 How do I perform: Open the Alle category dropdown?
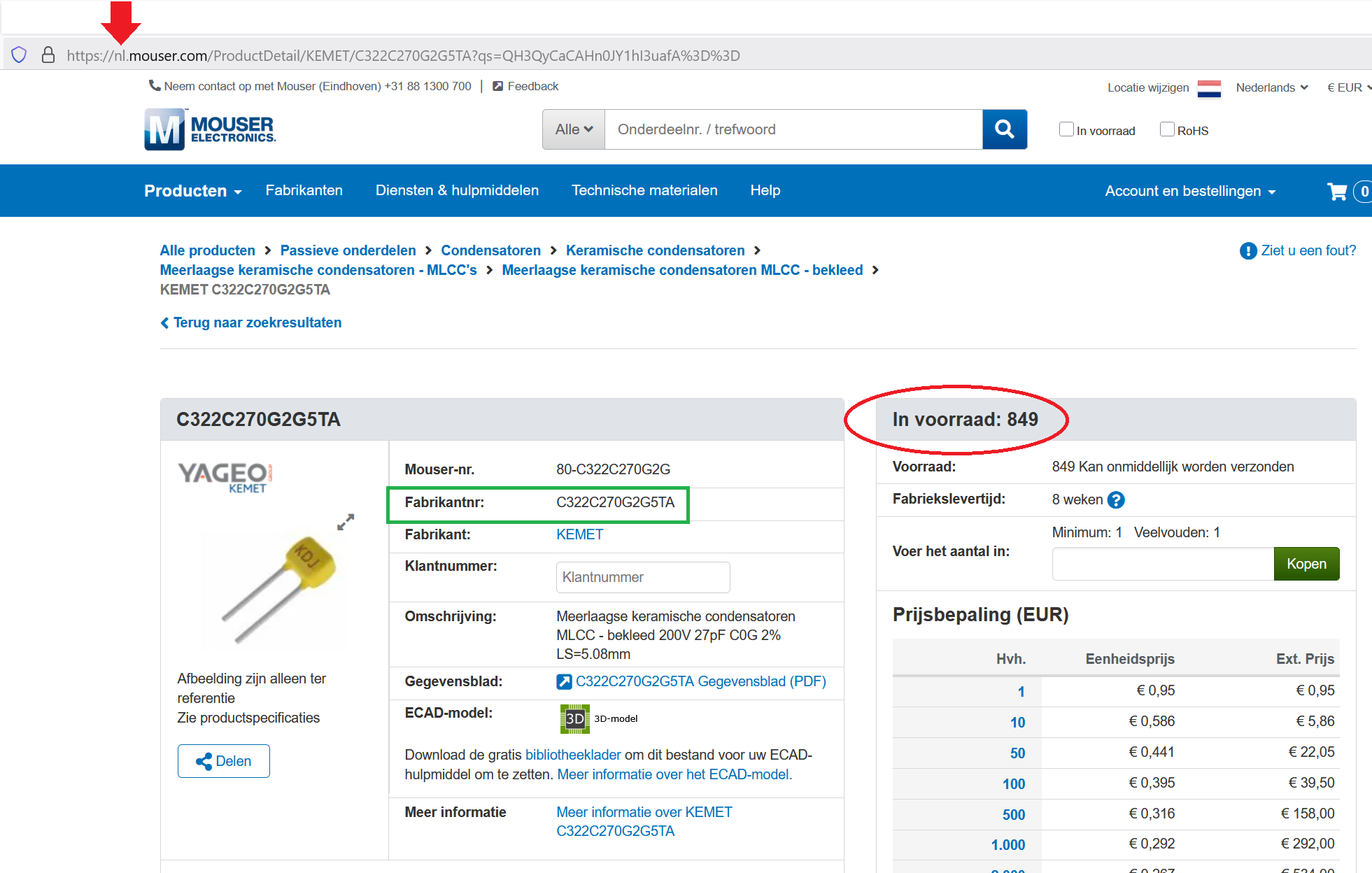[574, 129]
